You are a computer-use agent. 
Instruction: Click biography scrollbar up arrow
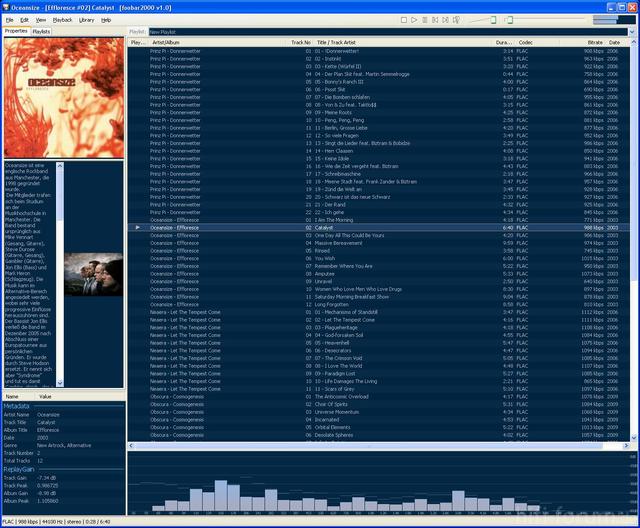60,165
